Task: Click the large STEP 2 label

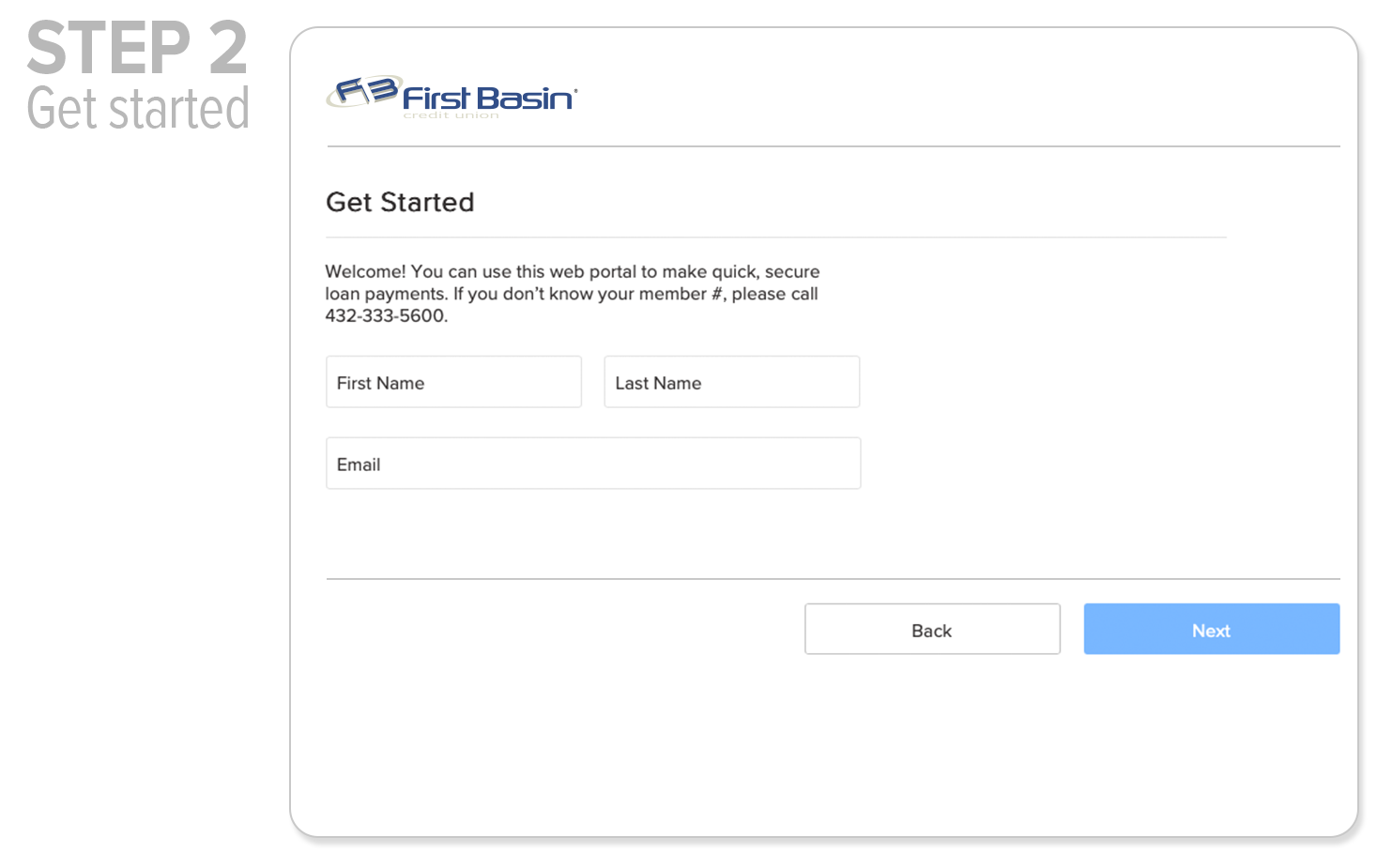Action: point(137,49)
